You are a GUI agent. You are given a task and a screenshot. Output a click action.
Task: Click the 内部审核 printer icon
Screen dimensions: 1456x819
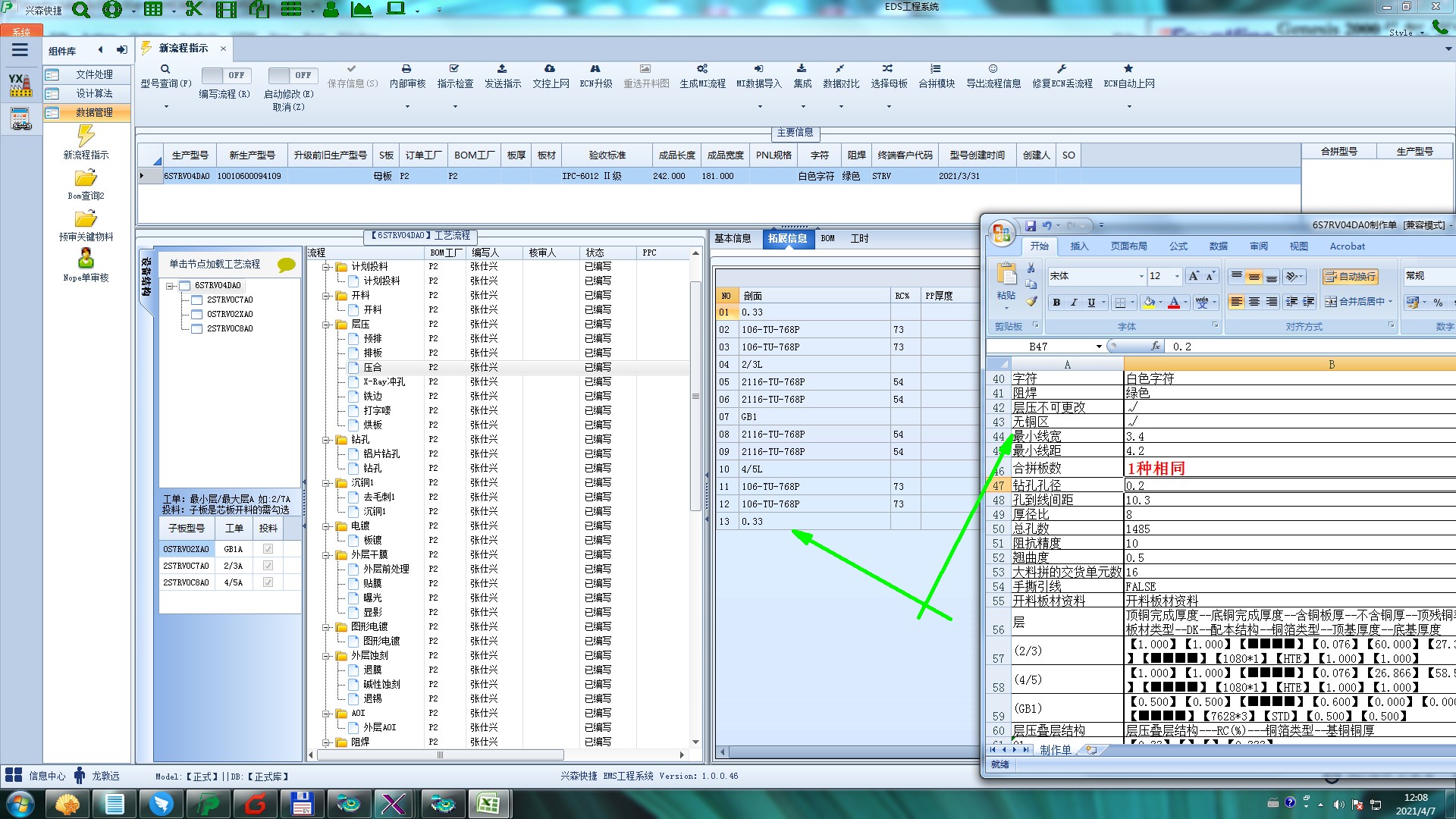[x=406, y=69]
